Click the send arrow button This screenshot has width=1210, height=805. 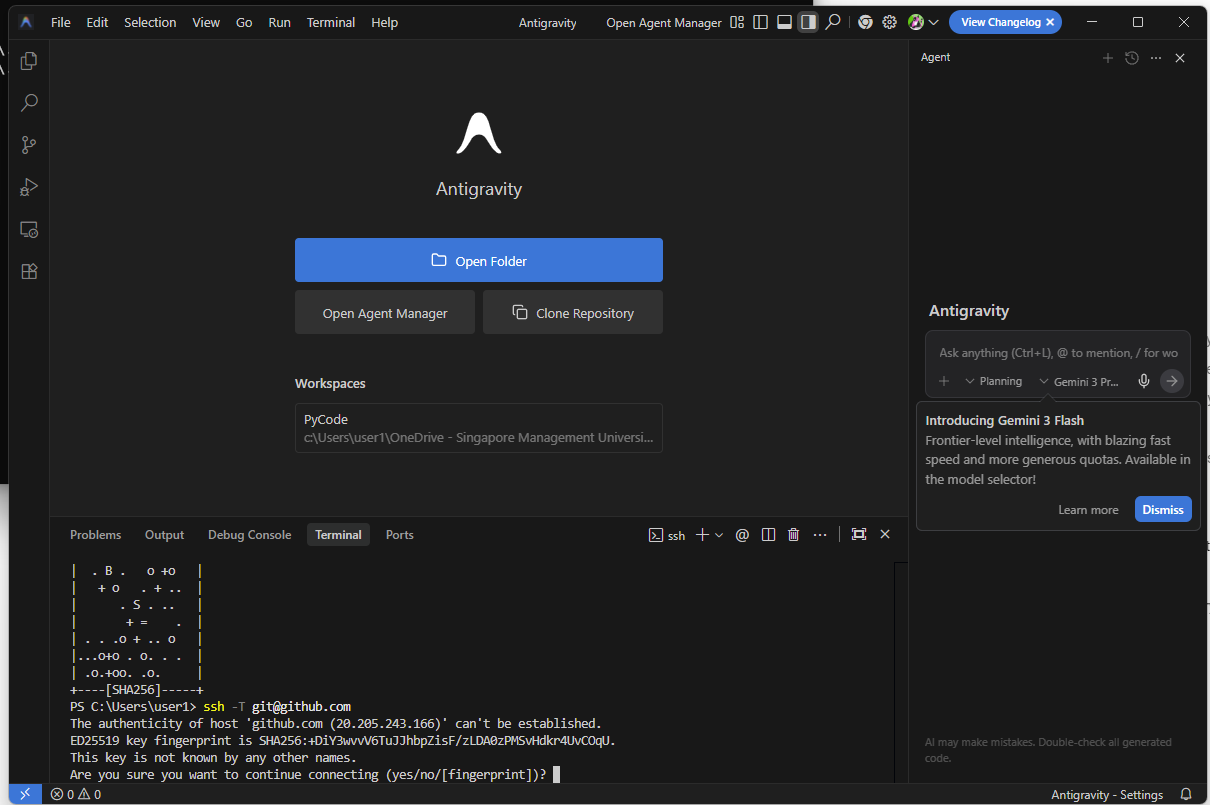(1172, 381)
